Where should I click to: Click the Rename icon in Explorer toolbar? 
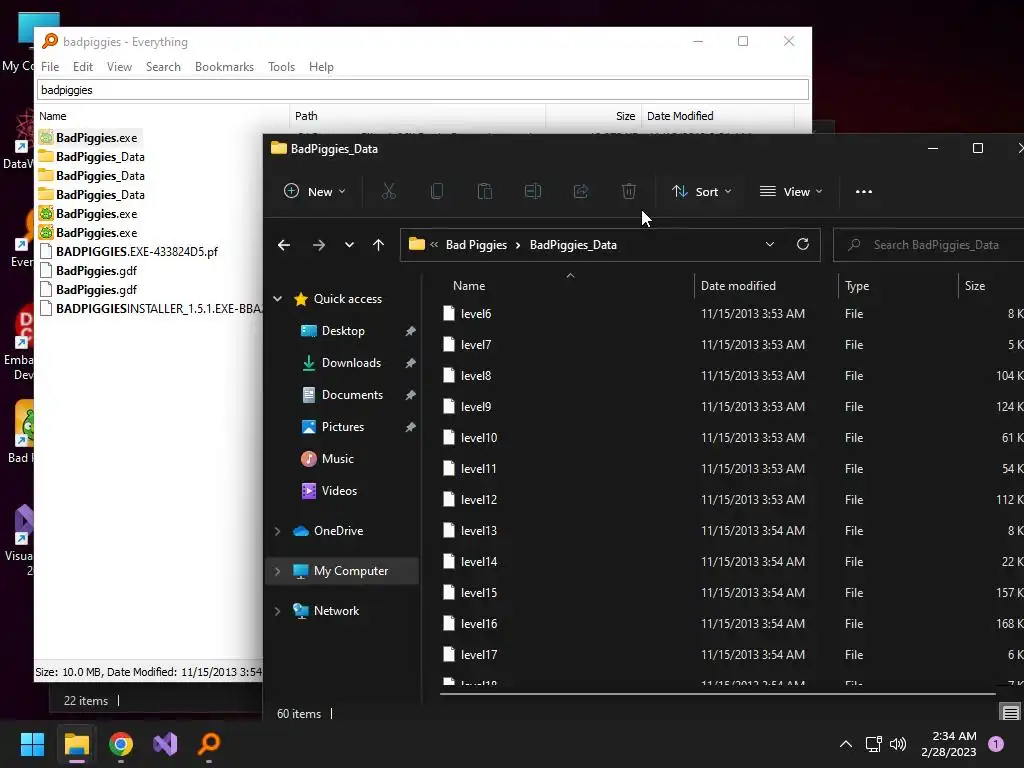click(533, 191)
